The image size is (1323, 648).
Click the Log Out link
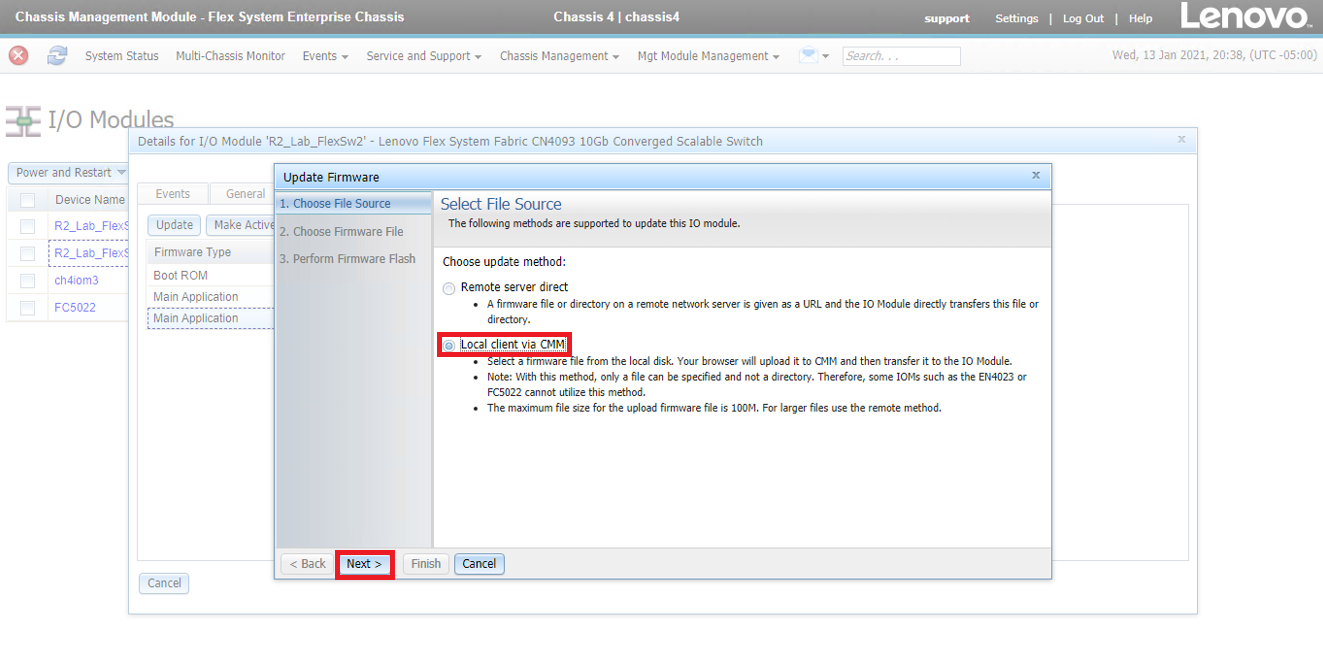click(x=1083, y=19)
